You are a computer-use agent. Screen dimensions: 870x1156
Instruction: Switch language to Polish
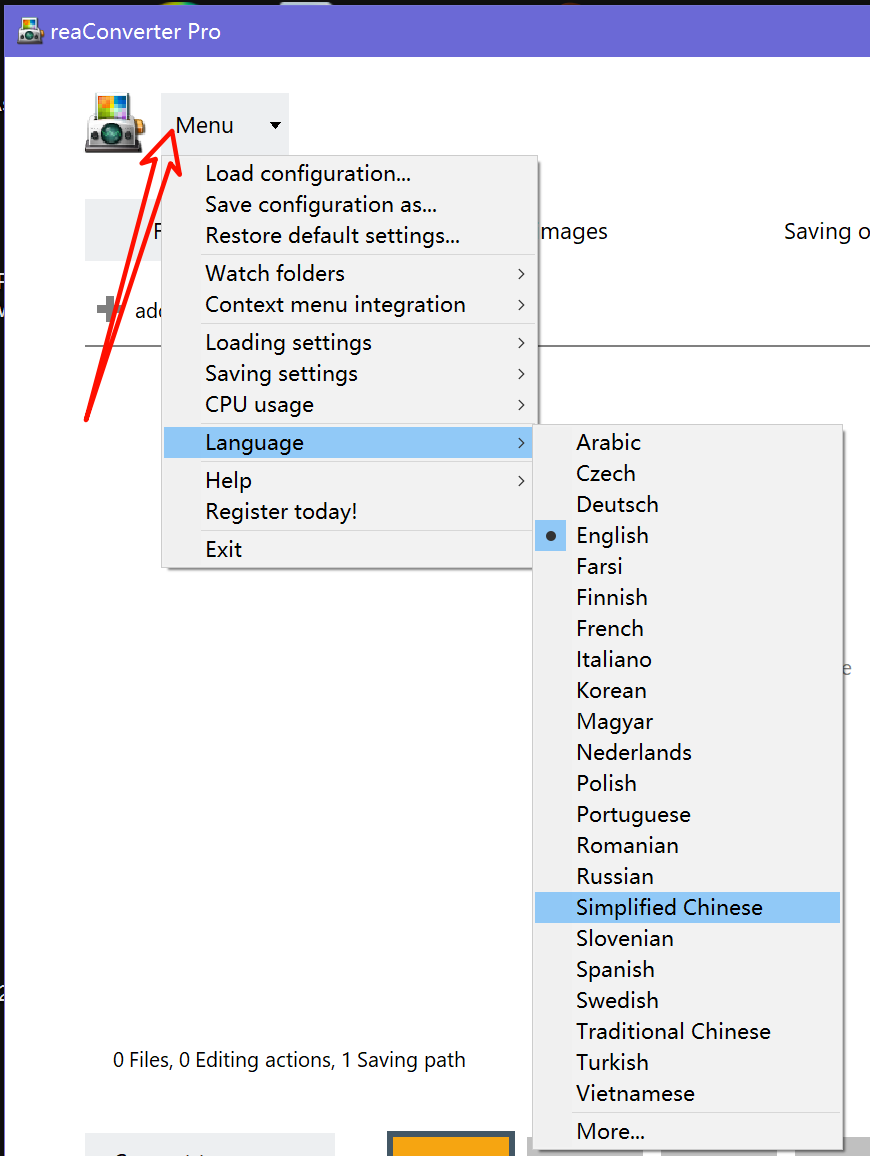687,783
